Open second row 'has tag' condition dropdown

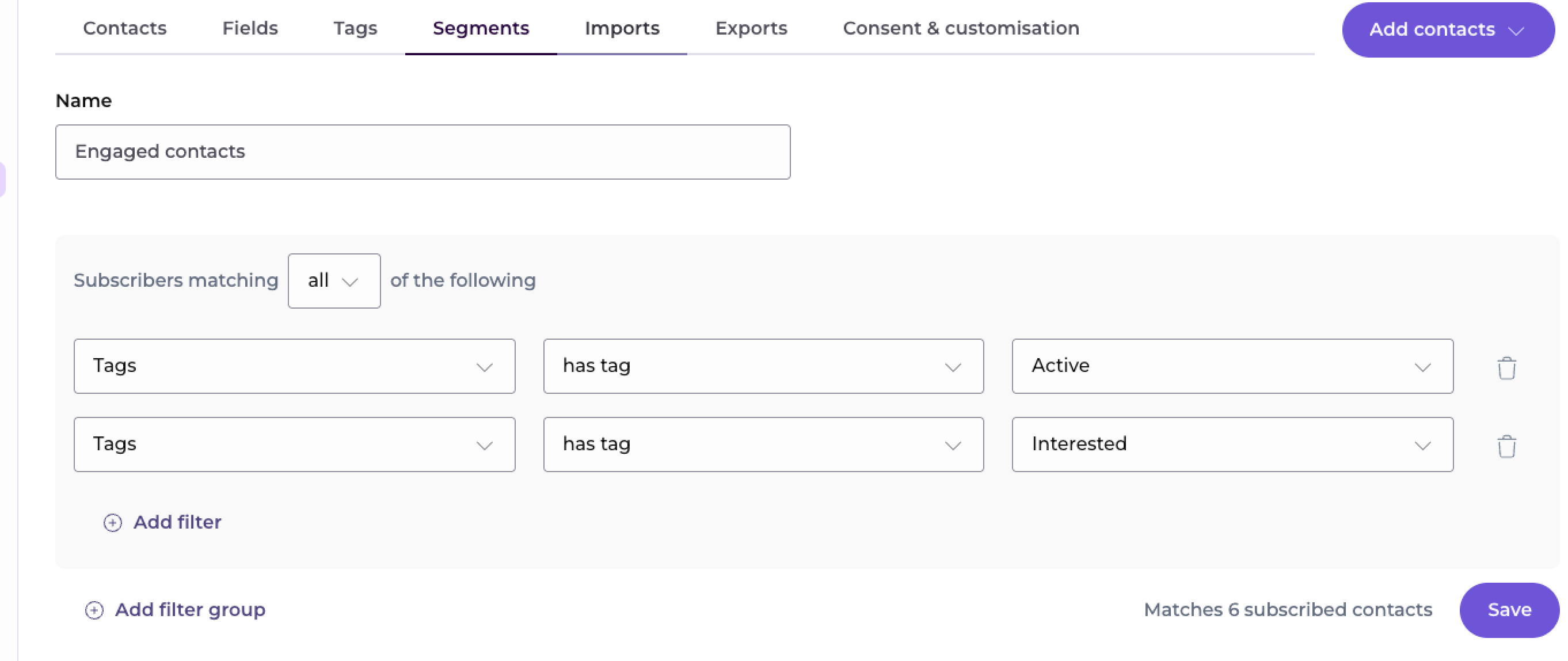pos(763,444)
